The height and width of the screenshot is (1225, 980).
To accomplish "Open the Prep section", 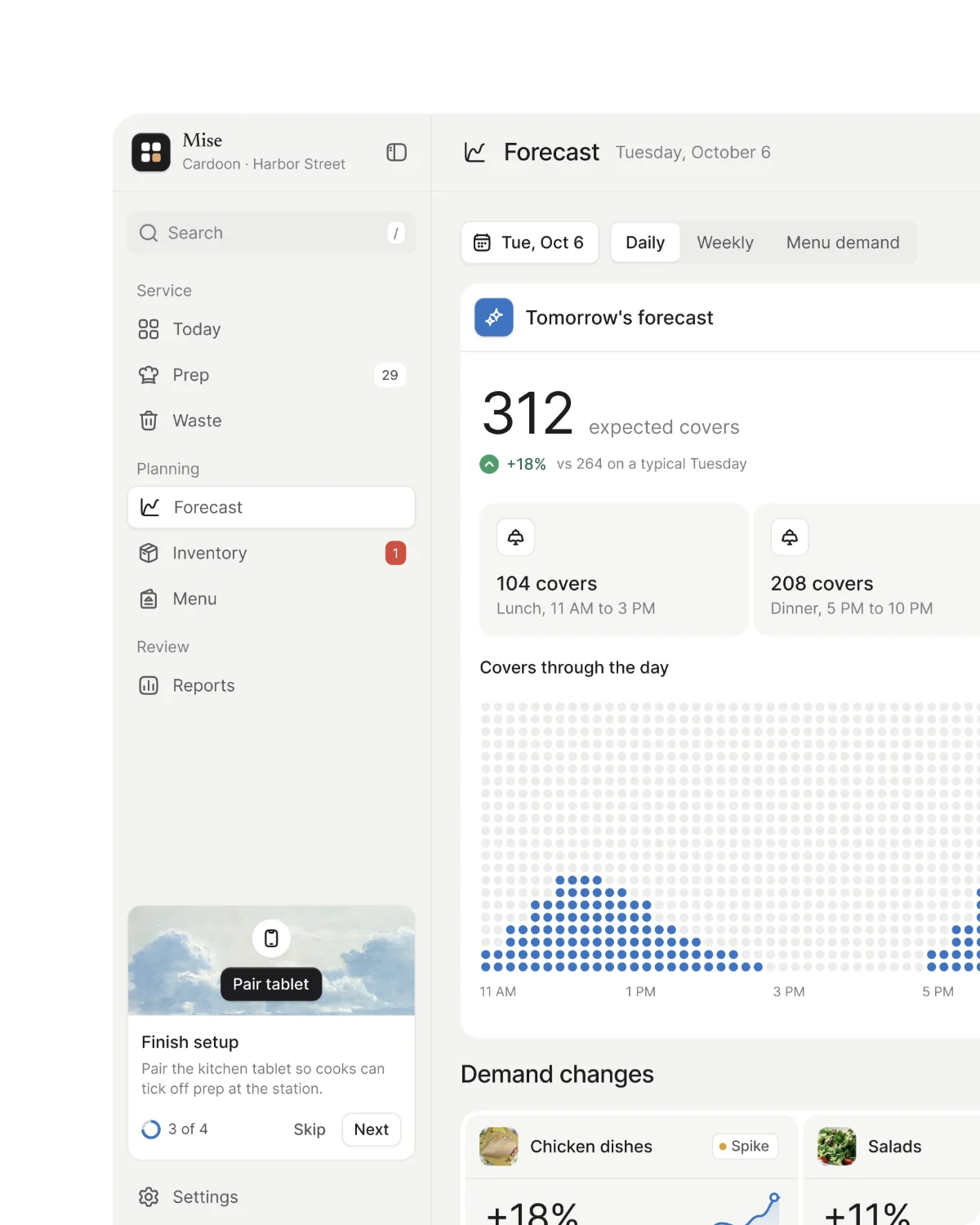I will (x=271, y=375).
